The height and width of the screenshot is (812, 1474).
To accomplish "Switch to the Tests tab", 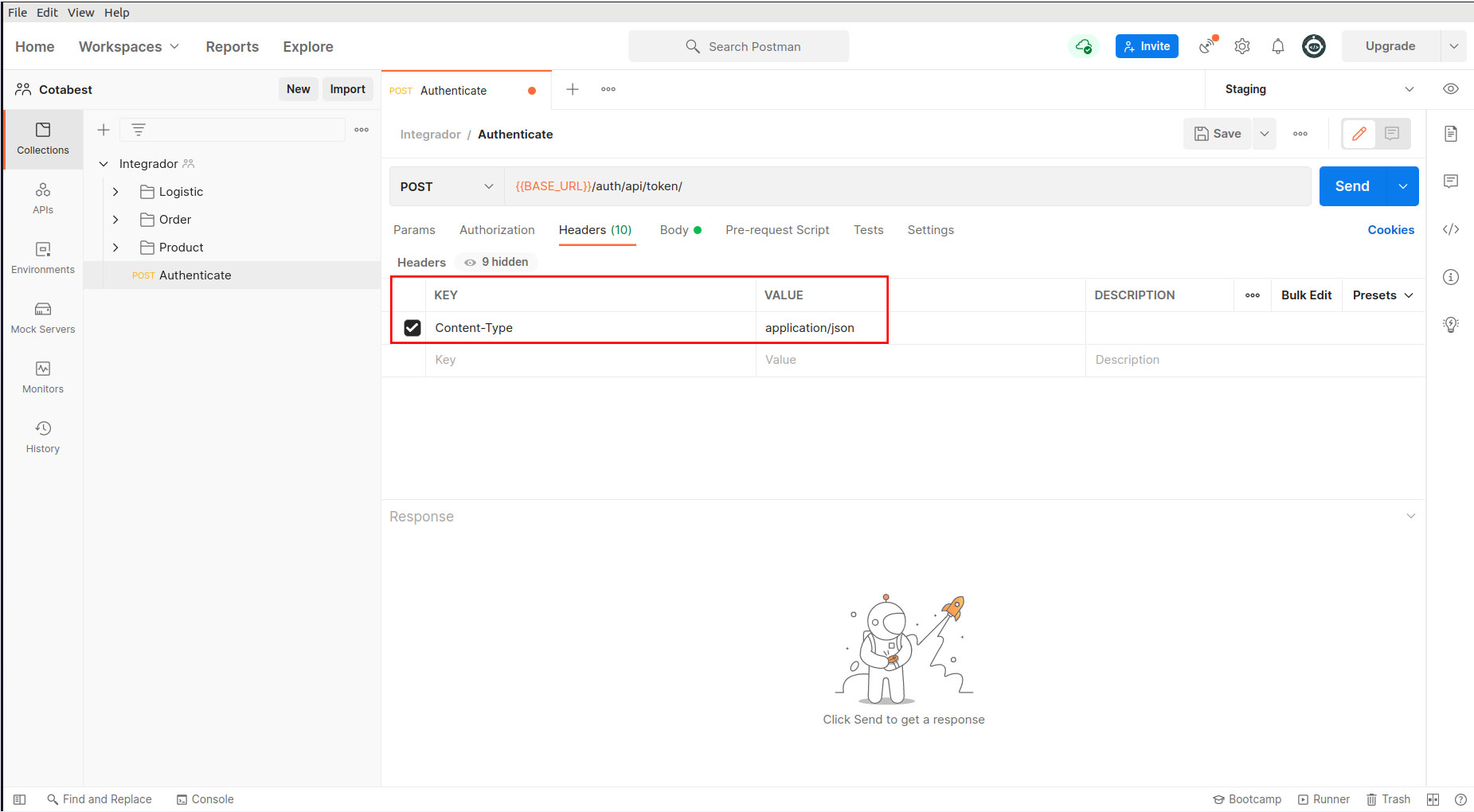I will point(869,230).
